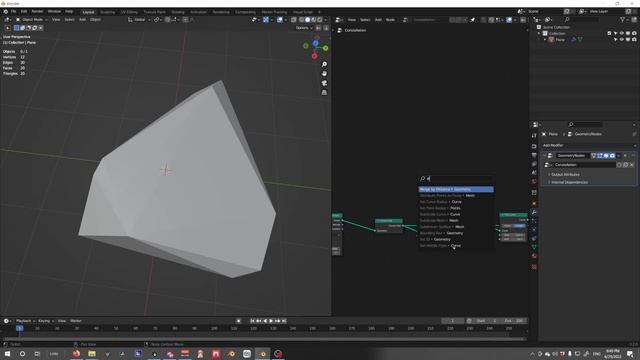Switch to Layout workspace tab
The image size is (640, 360).
click(x=88, y=12)
